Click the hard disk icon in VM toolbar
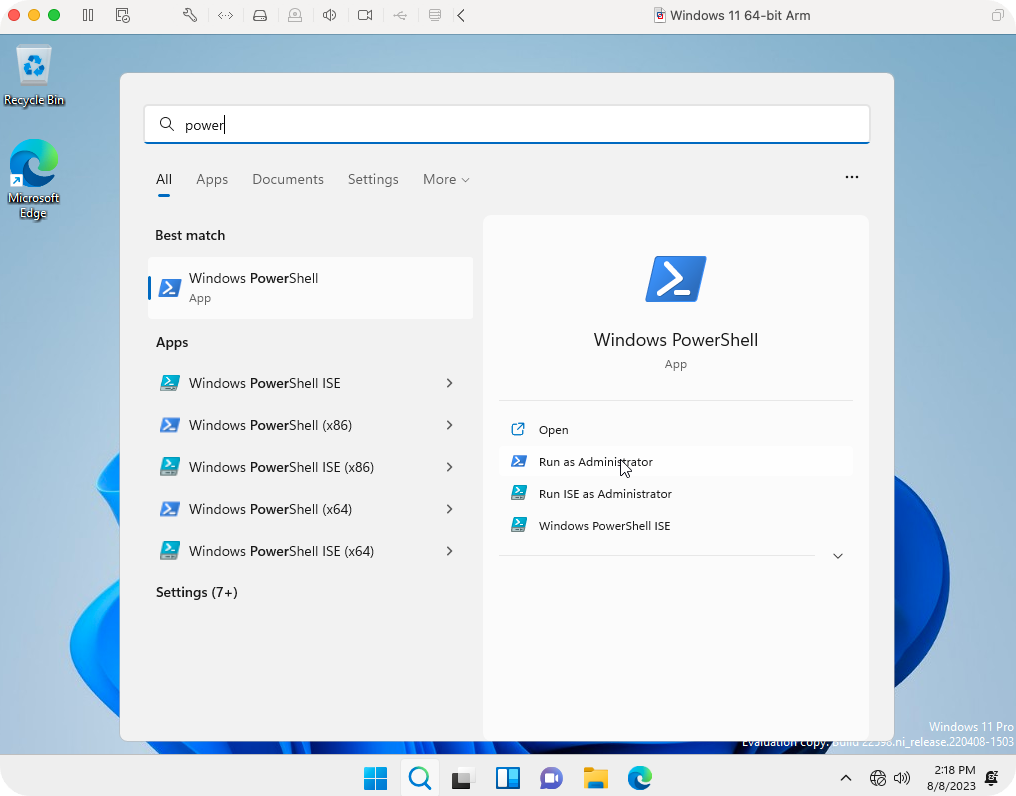 (260, 15)
